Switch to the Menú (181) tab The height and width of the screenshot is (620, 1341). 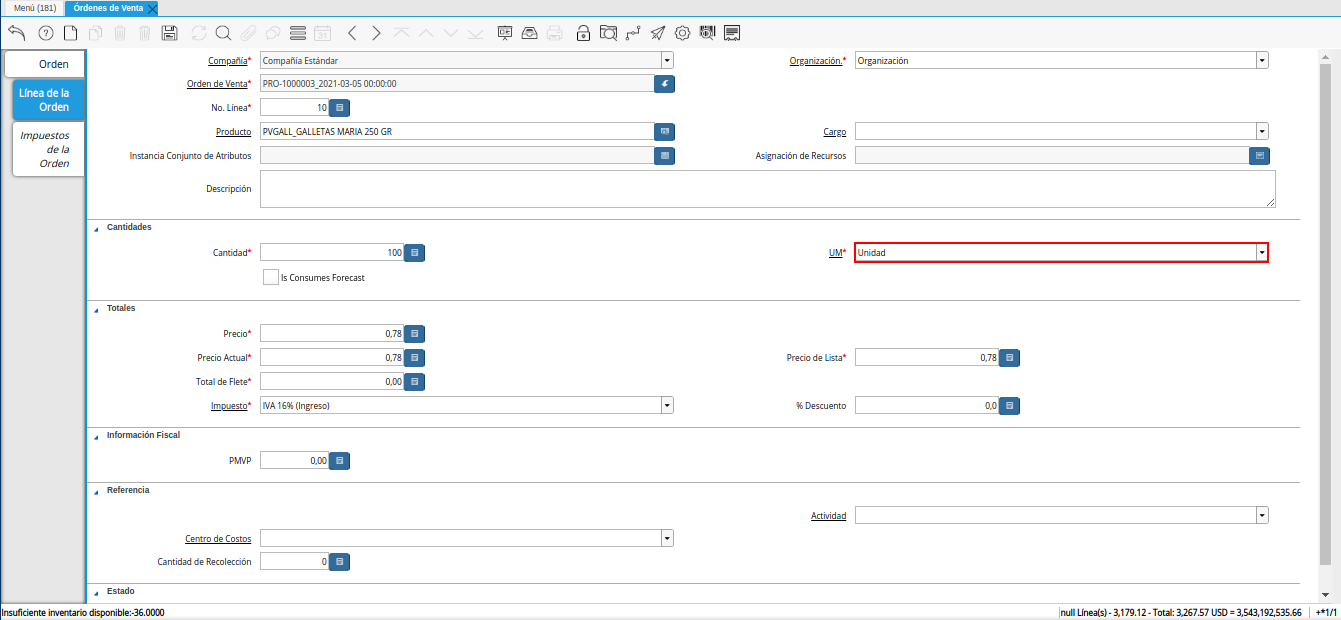(x=34, y=8)
